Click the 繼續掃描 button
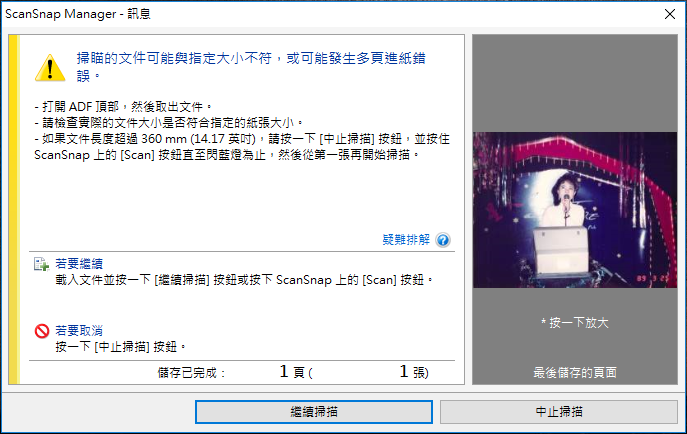Image resolution: width=687 pixels, height=434 pixels. pyautogui.click(x=314, y=412)
